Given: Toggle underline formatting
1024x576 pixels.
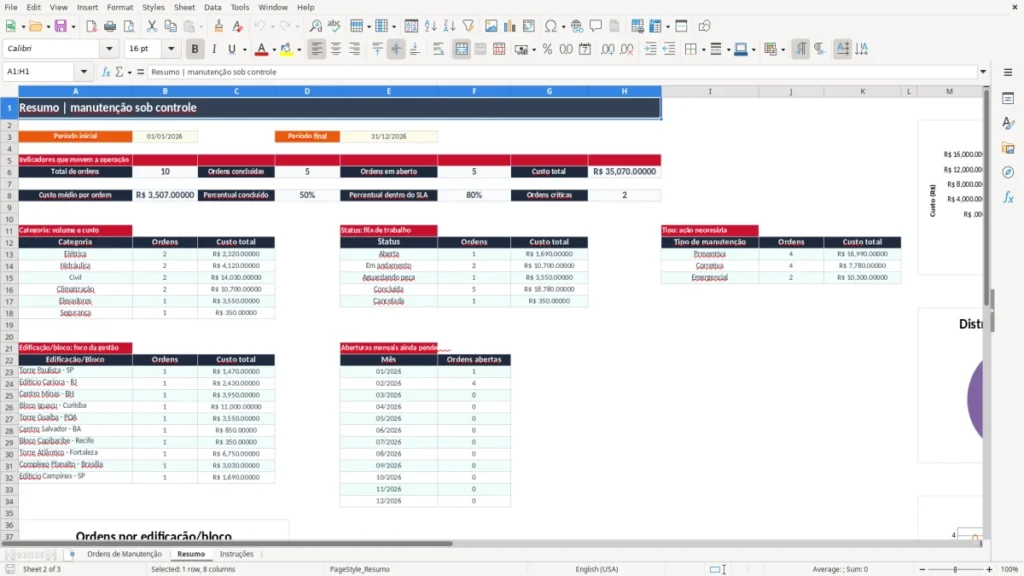Looking at the screenshot, I should [231, 49].
